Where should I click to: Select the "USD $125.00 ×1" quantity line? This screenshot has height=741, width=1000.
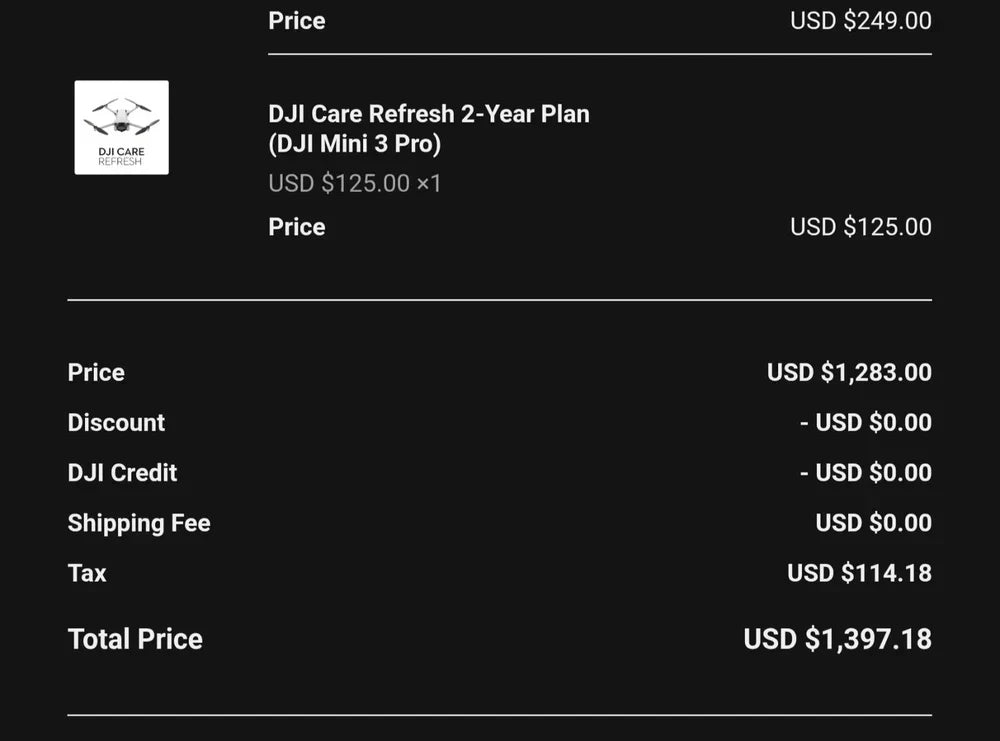click(x=354, y=184)
